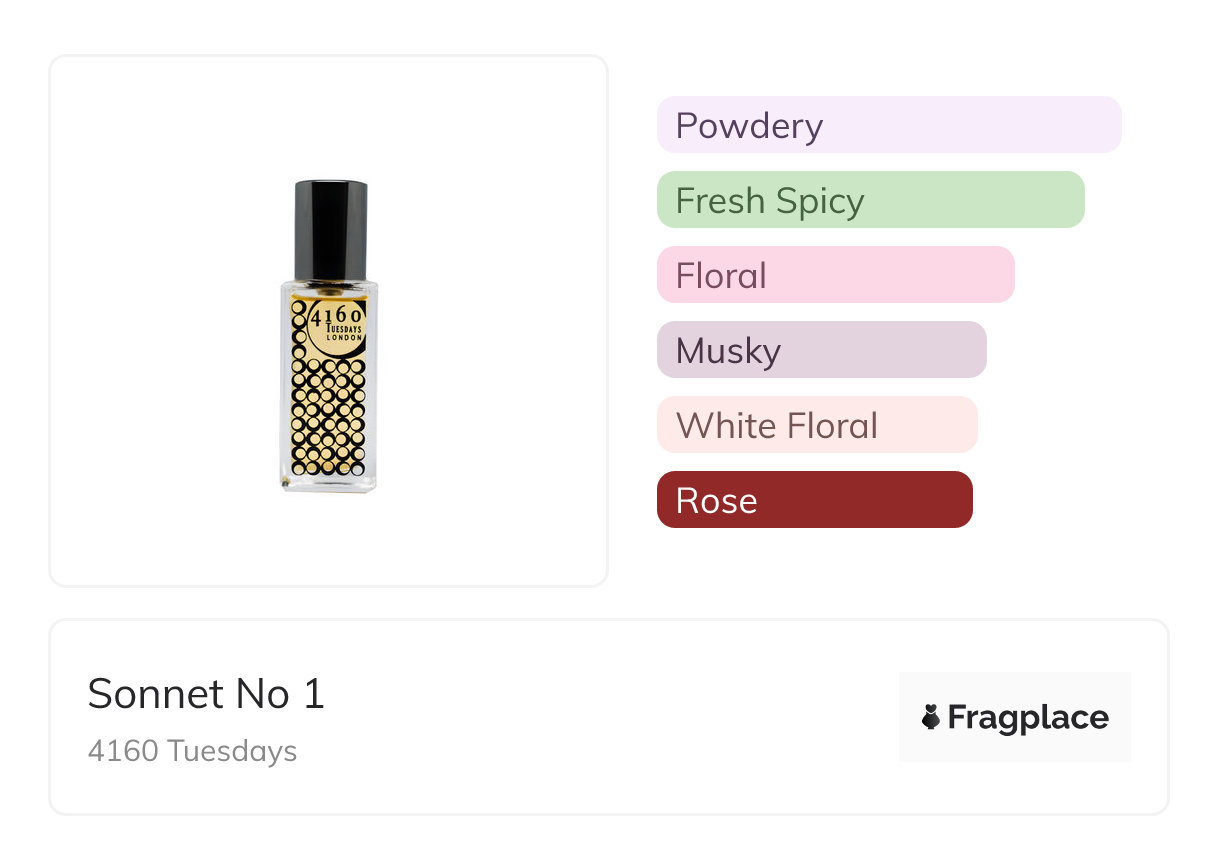The width and height of the screenshot is (1218, 864).
Task: Open the "Sonnet No 1" fragrance title
Action: tap(206, 694)
